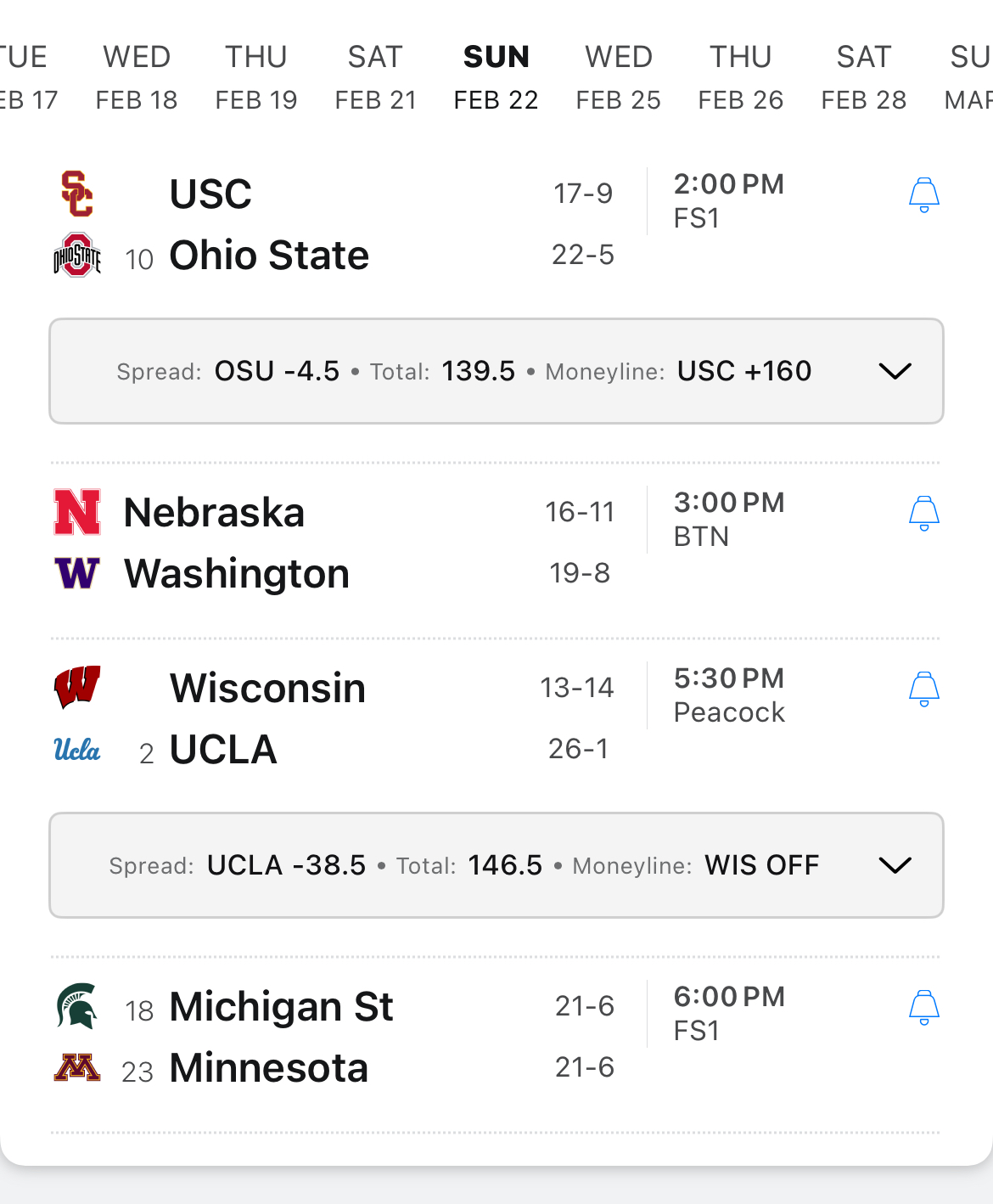The height and width of the screenshot is (1204, 993).
Task: Open the Minnesota team name link
Action: point(268,1068)
